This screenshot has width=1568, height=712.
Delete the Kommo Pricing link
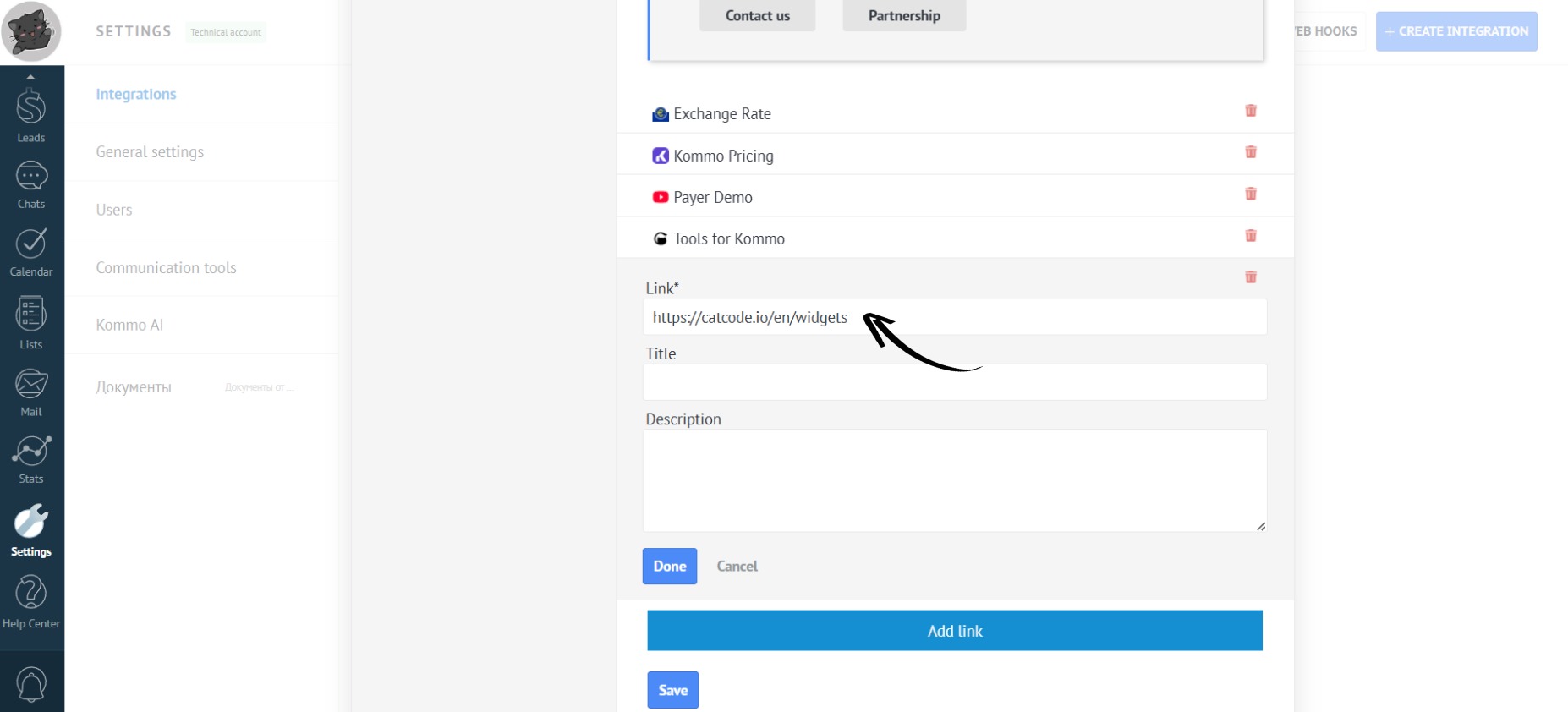pyautogui.click(x=1250, y=152)
